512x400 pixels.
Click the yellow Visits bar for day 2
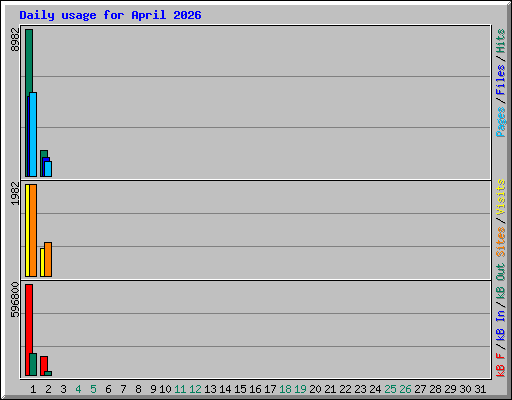pos(42,262)
